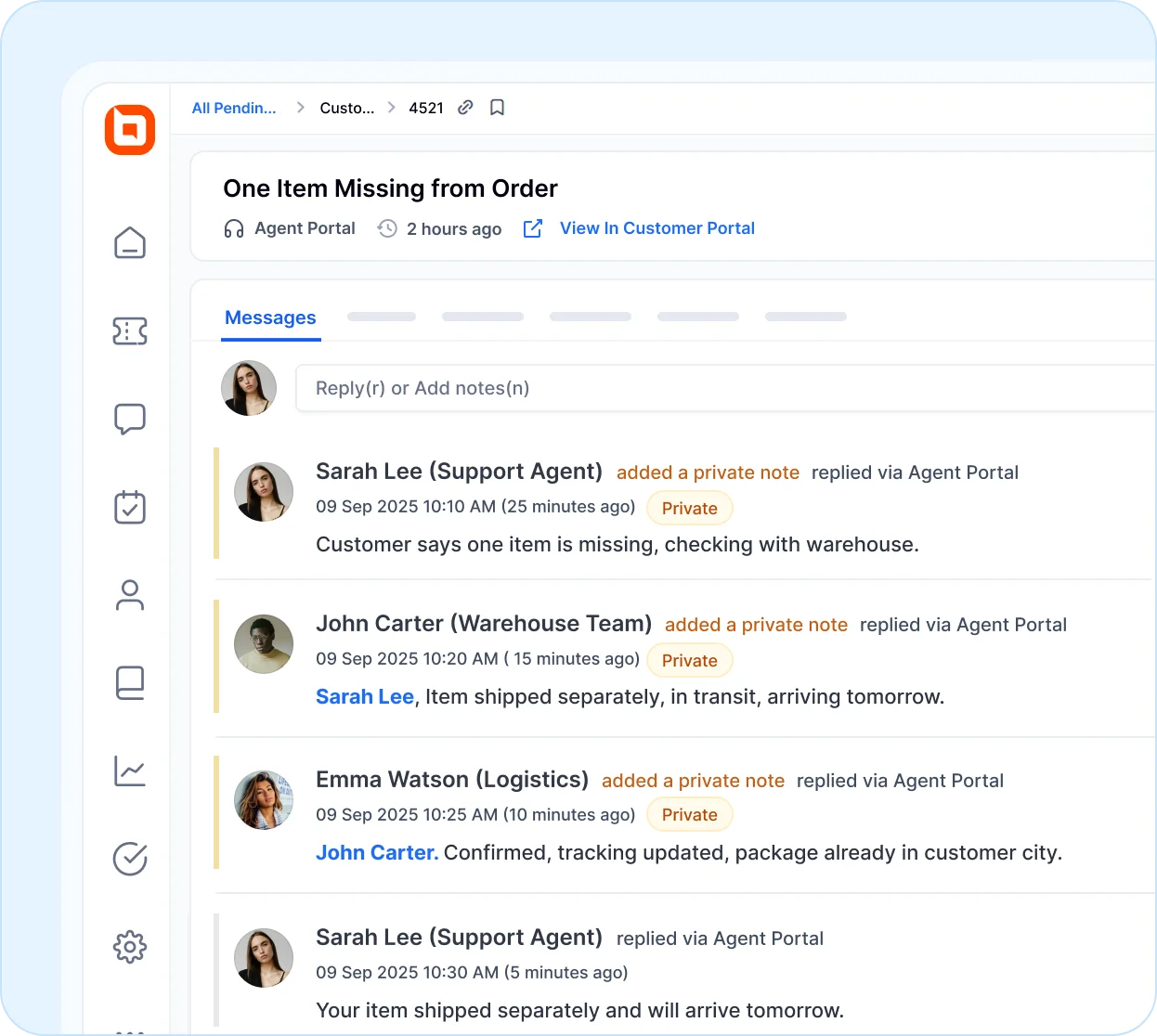Click the 2 hours ago text
This screenshot has height=1036, width=1157.
click(x=454, y=229)
